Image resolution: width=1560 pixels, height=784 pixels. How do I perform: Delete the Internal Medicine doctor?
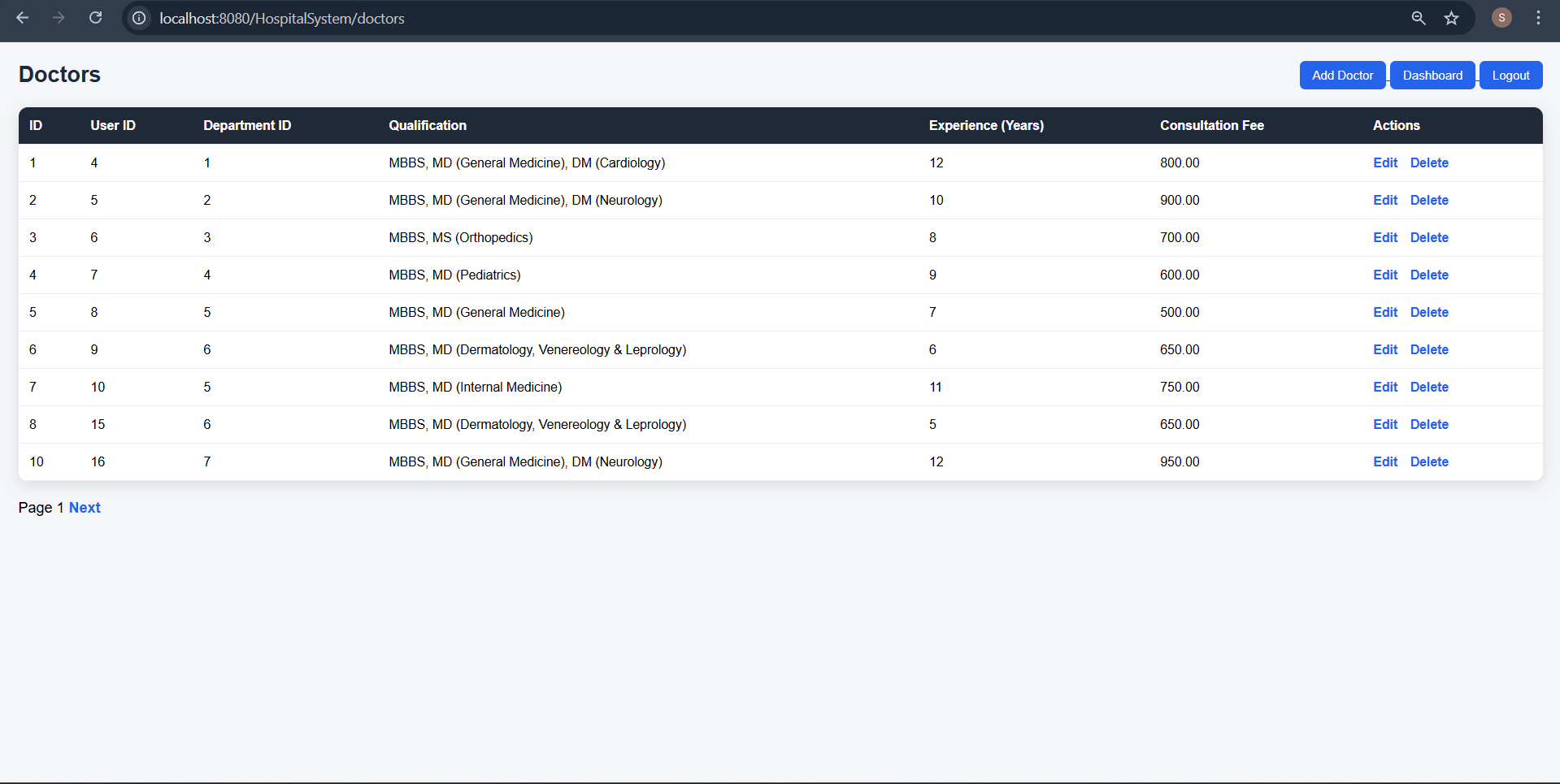(x=1428, y=388)
